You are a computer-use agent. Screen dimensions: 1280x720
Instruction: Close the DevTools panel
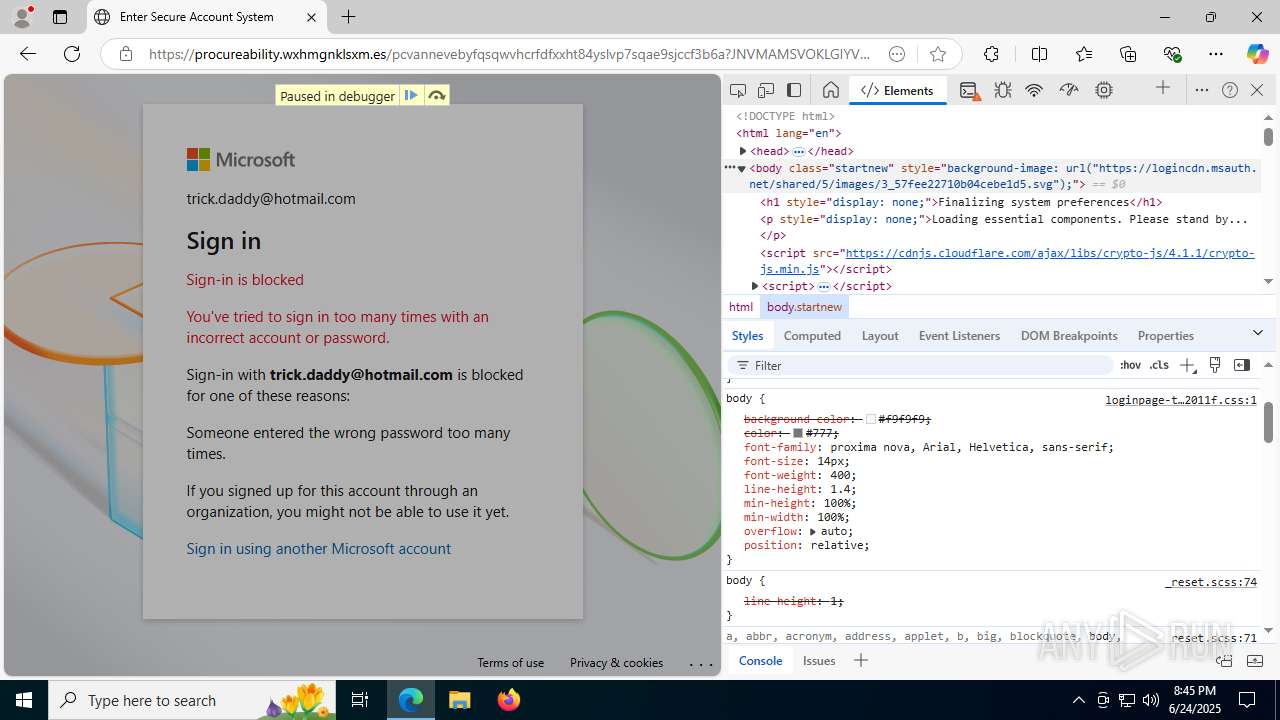[x=1257, y=90]
